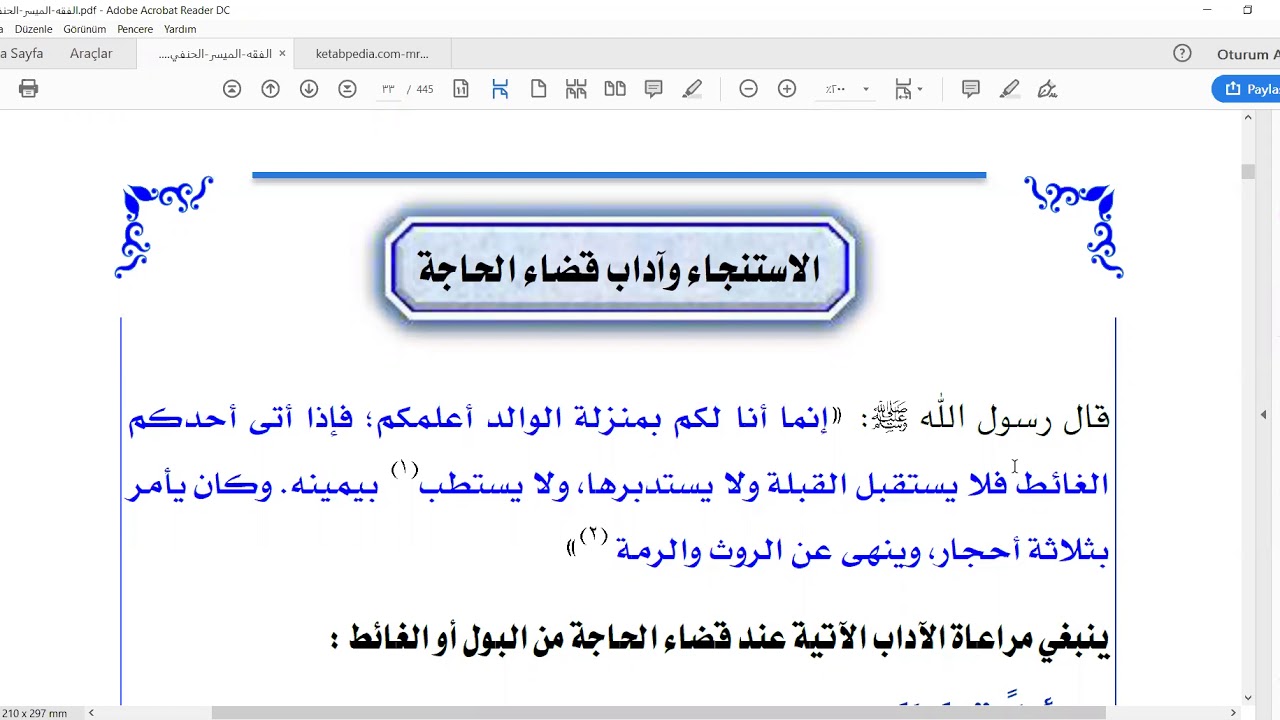The width and height of the screenshot is (1280, 720).
Task: Click the vertical scrollbar down arrow
Action: pyautogui.click(x=1248, y=698)
